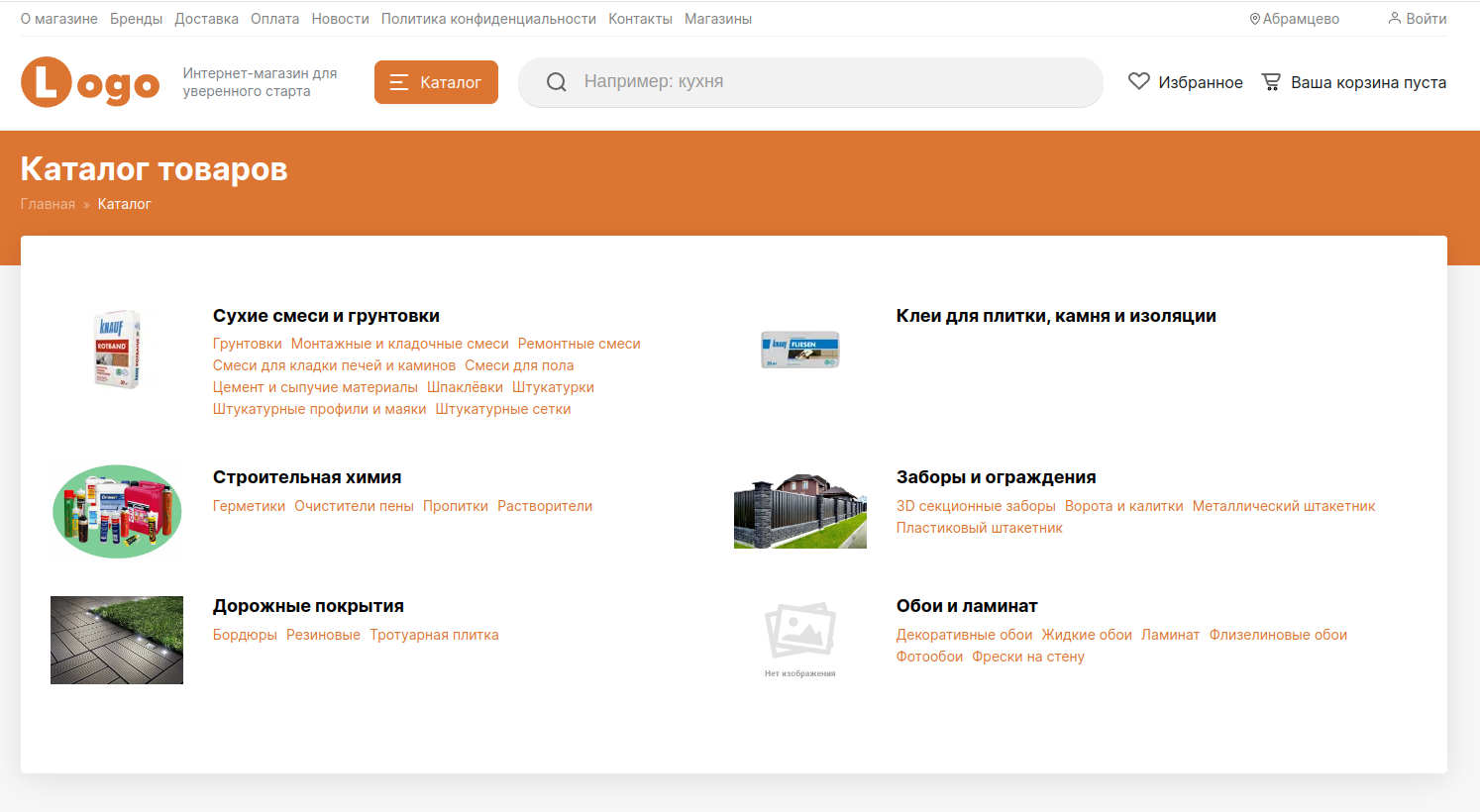Click the user icon next to Войти
1480x812 pixels.
pyautogui.click(x=1395, y=19)
